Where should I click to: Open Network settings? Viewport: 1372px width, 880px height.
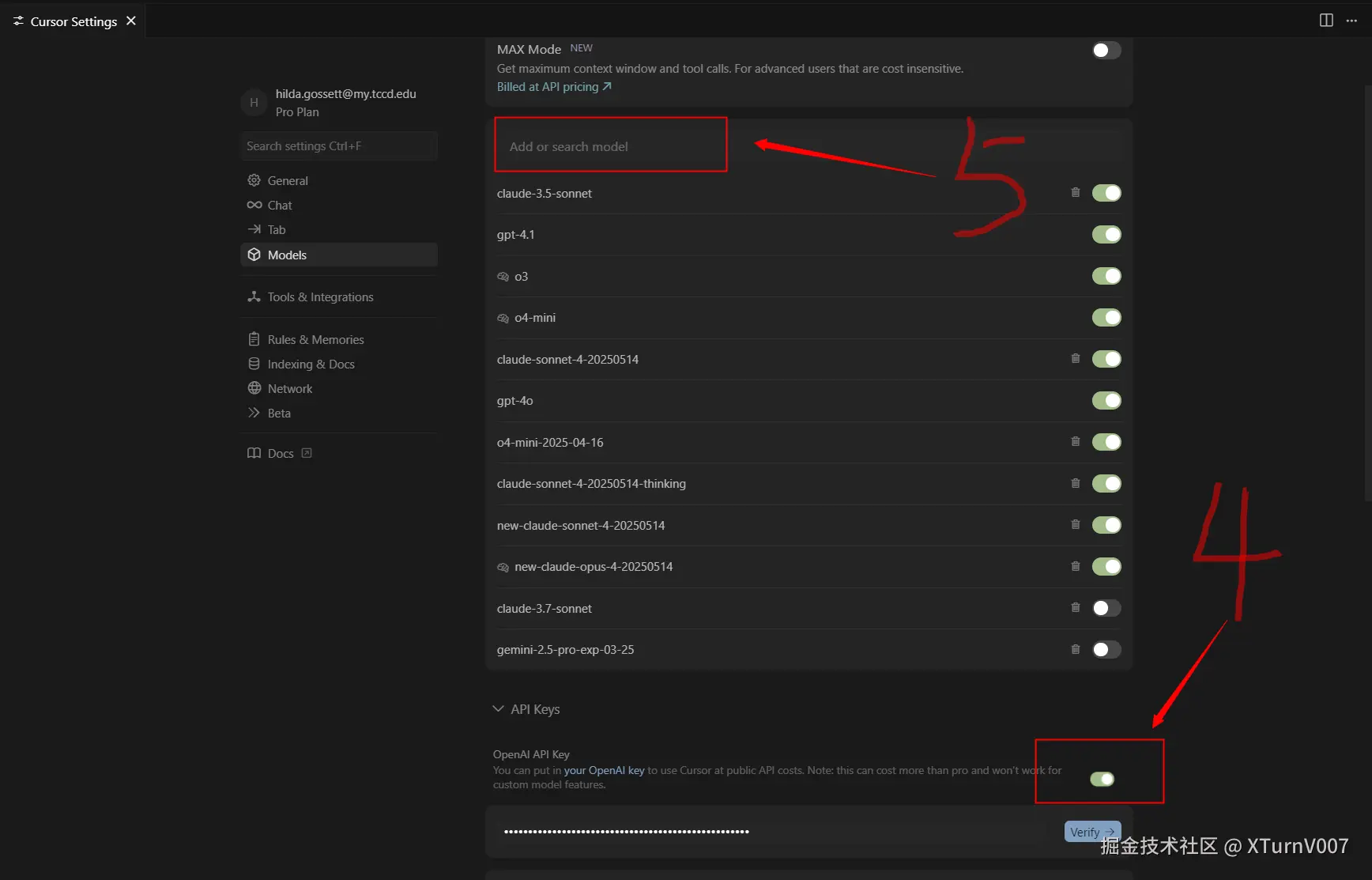coord(339,388)
